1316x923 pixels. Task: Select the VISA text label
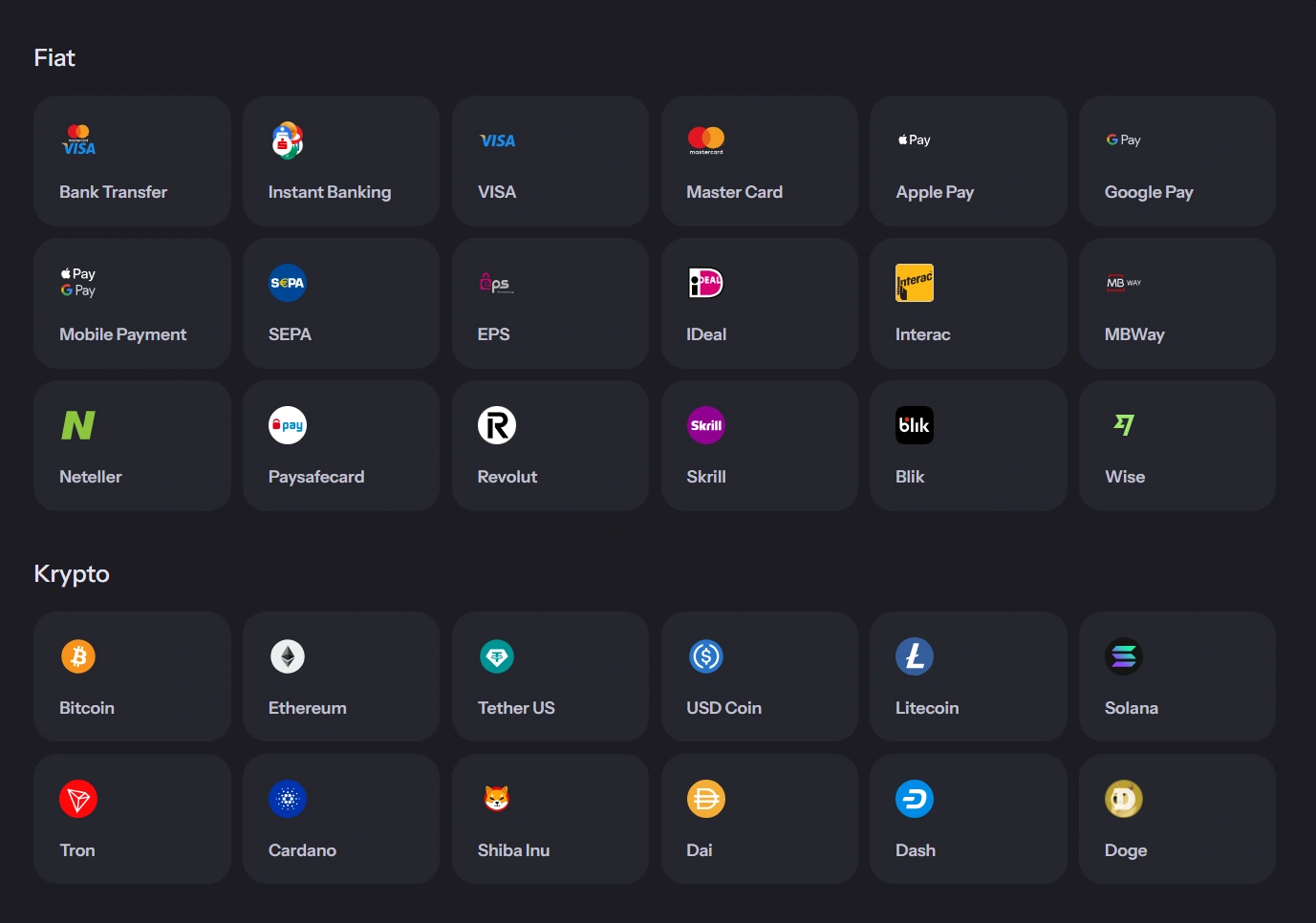(x=497, y=192)
